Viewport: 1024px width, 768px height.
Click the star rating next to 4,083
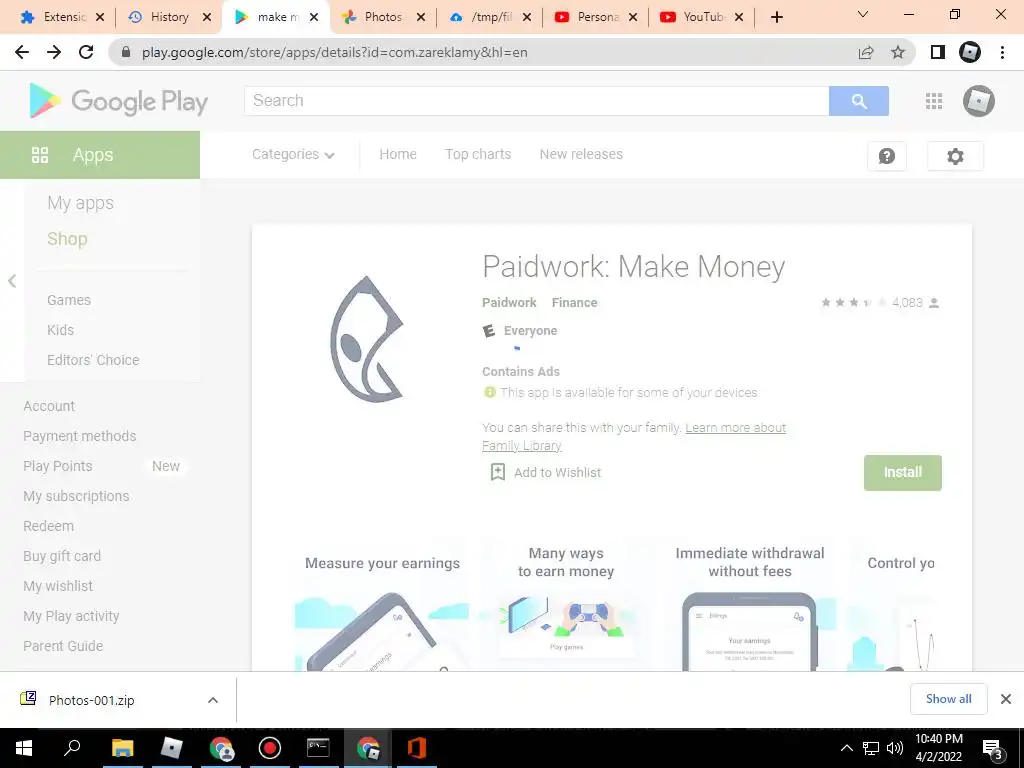pyautogui.click(x=854, y=302)
